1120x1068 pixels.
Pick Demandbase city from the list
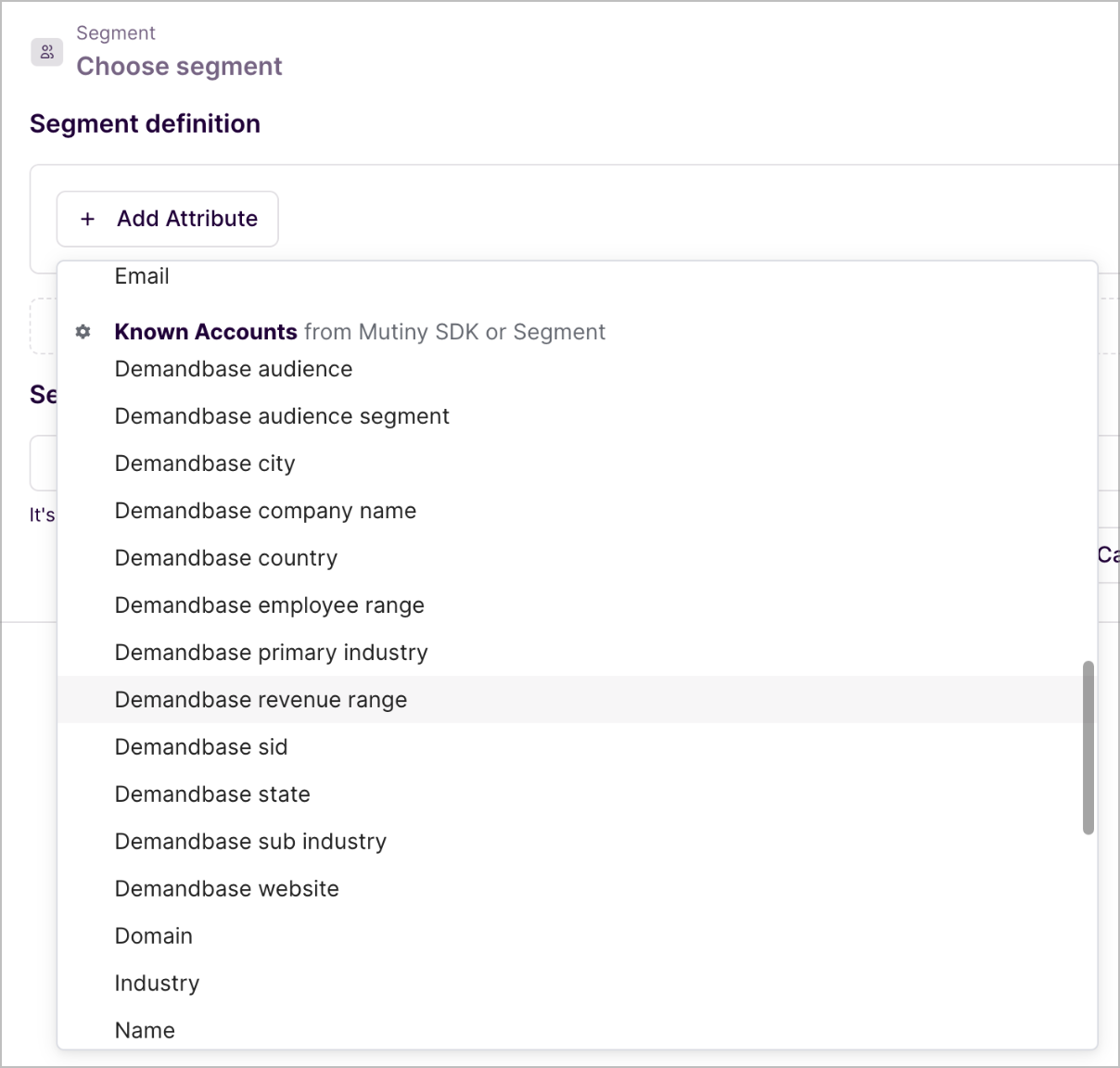coord(577,464)
